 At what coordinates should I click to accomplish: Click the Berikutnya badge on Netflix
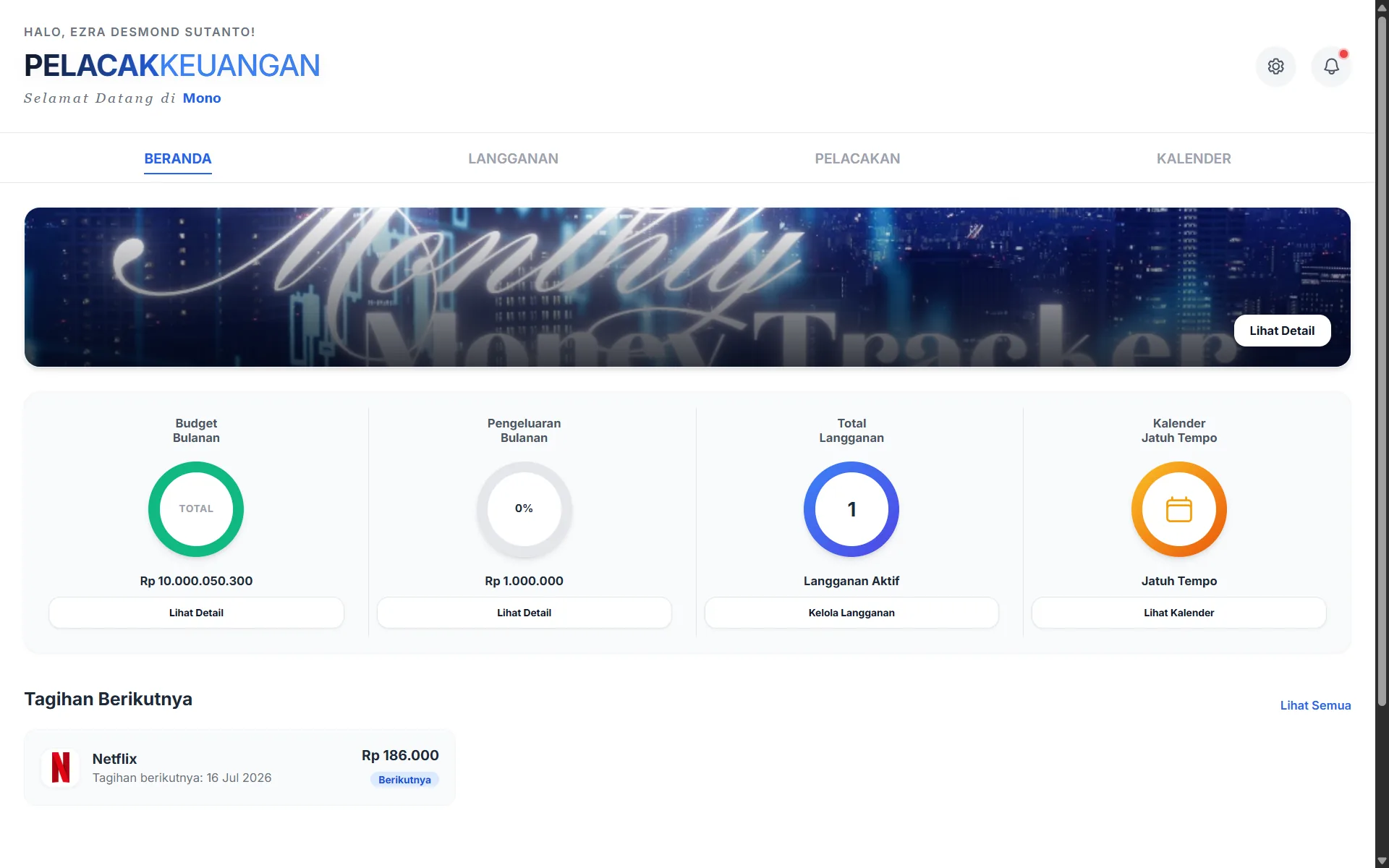point(404,780)
